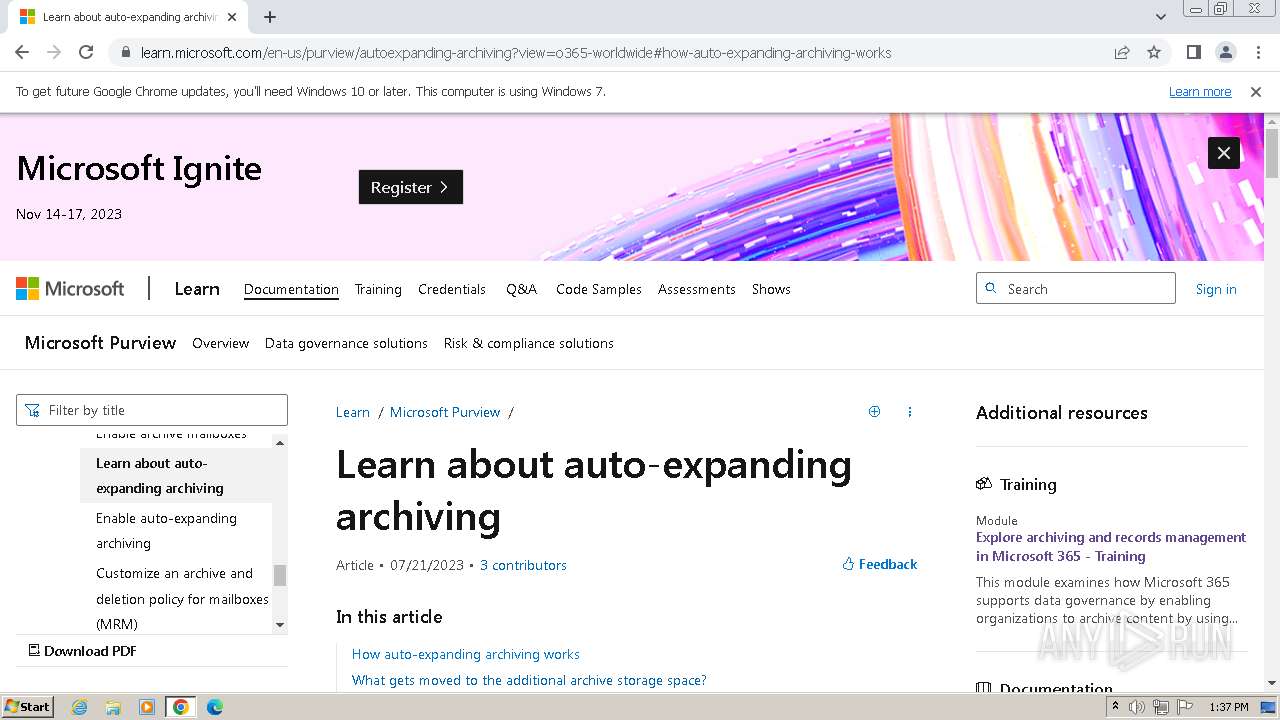Open the Chrome side panel
The image size is (1280, 720).
pyautogui.click(x=1193, y=52)
